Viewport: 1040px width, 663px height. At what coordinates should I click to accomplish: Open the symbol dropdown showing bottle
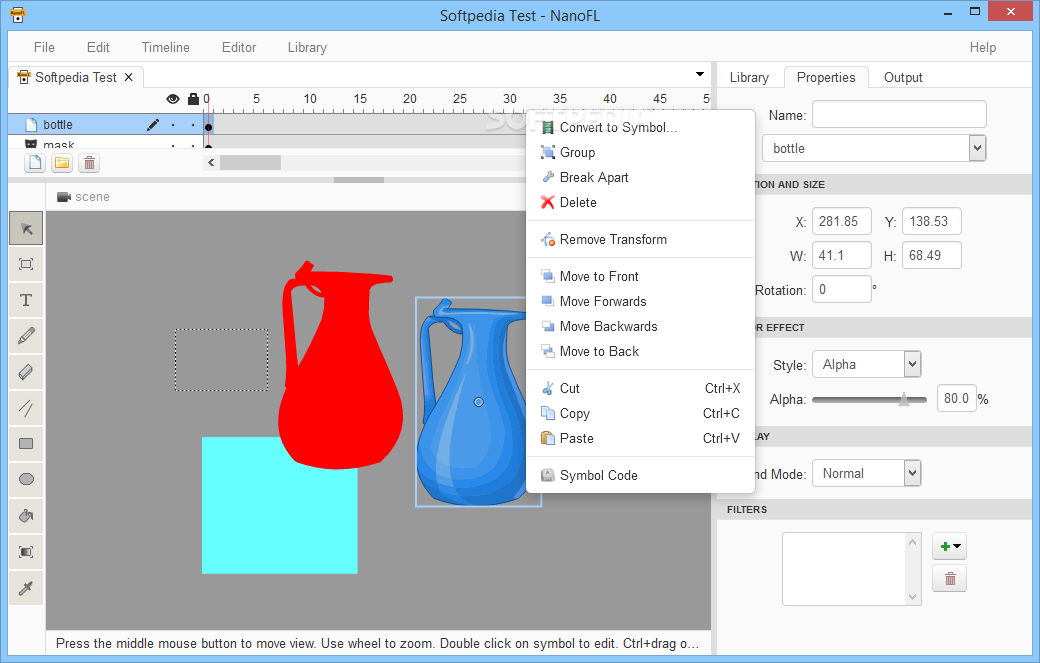[874, 149]
